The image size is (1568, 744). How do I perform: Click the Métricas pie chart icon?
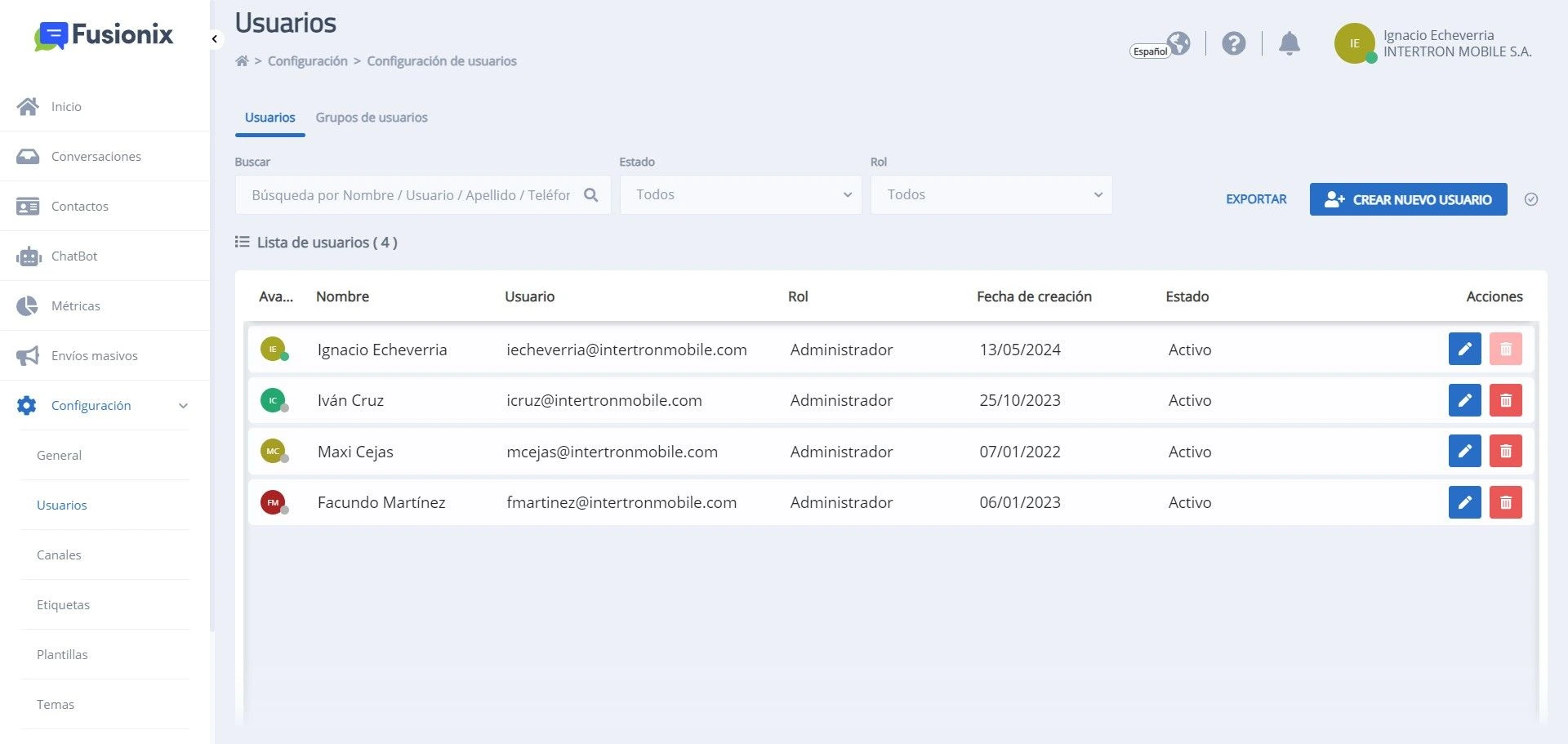(27, 306)
